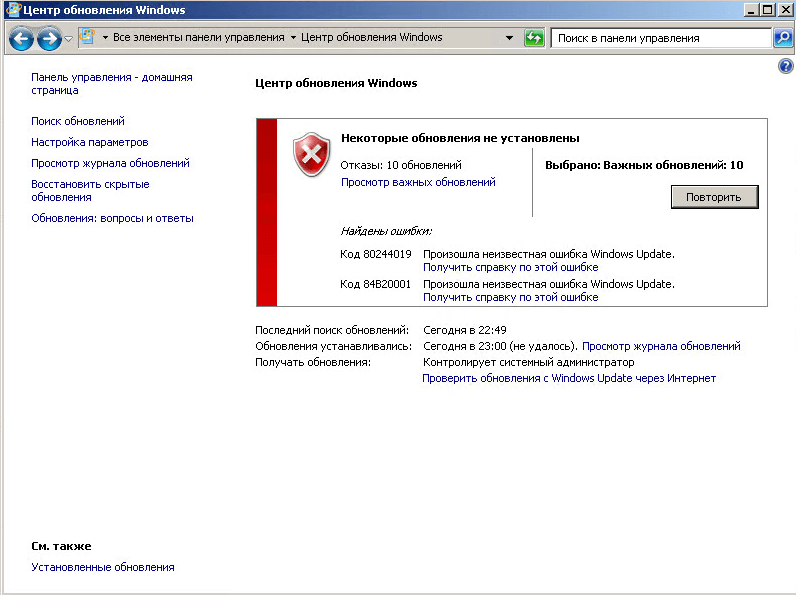The image size is (796, 595).
Task: Click the magnifier search icon
Action: 783,38
